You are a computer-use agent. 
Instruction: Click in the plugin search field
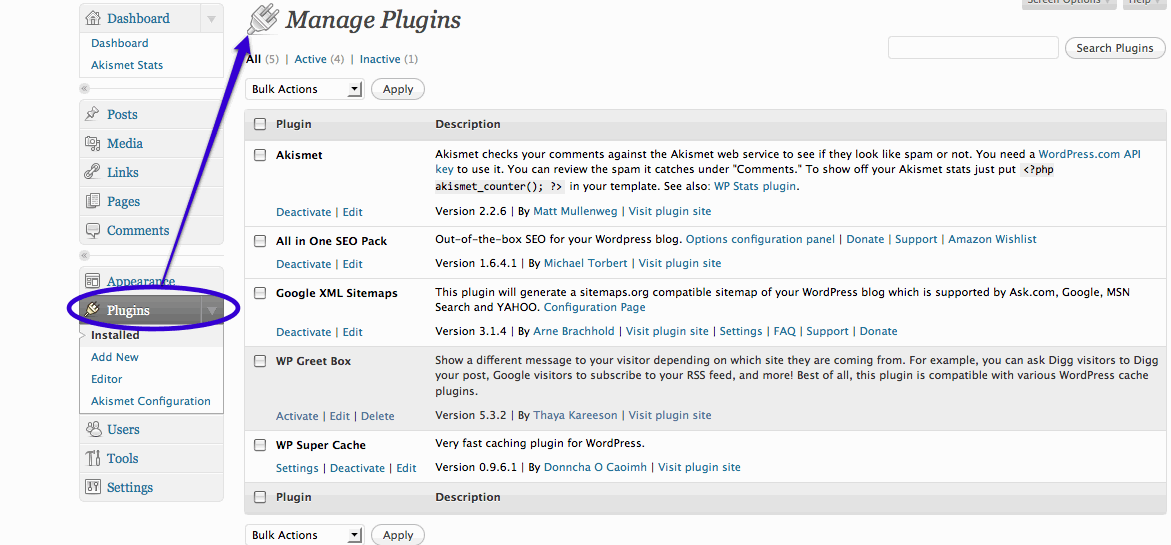[973, 48]
